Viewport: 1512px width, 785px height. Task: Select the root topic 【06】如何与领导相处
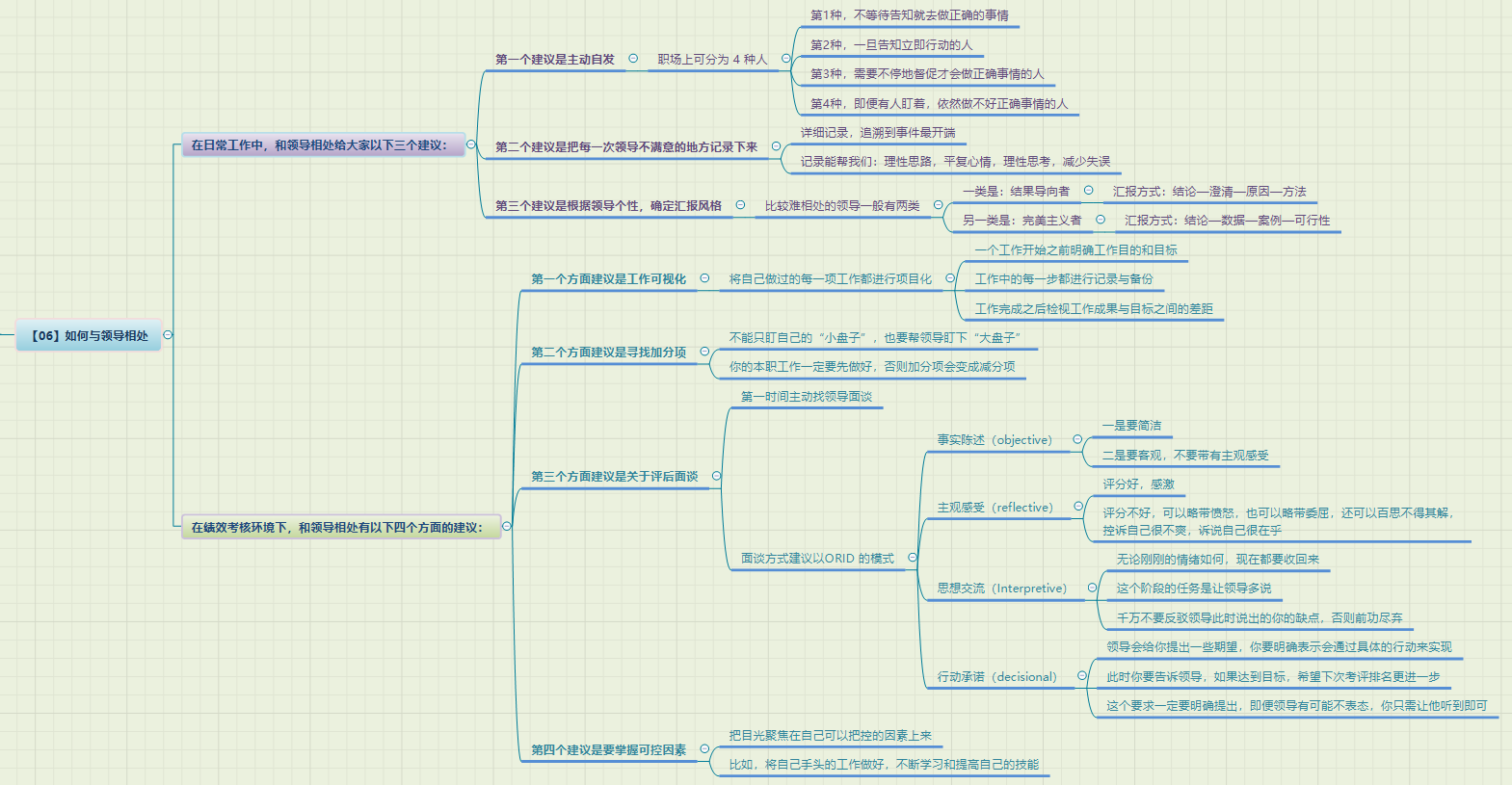pyautogui.click(x=89, y=335)
